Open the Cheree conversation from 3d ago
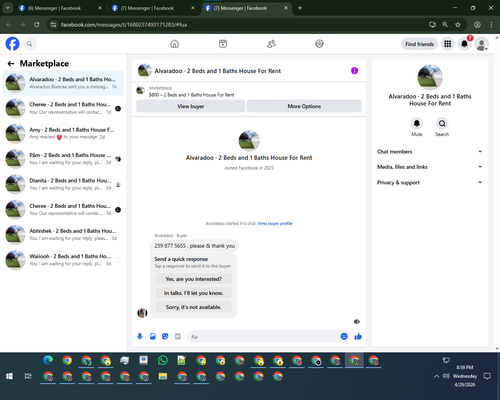500x400 pixels. click(x=63, y=210)
